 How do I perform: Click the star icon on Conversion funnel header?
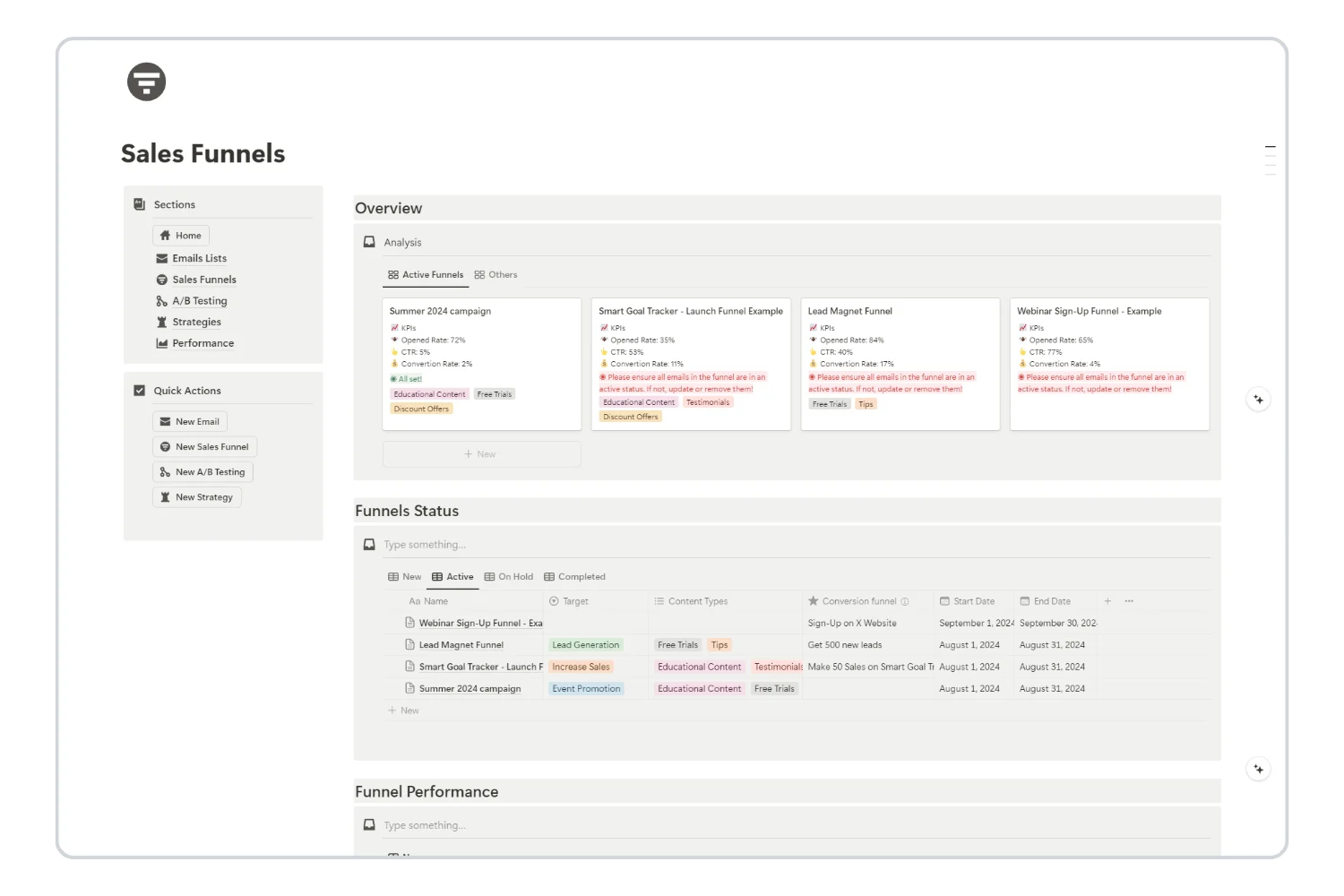[814, 600]
